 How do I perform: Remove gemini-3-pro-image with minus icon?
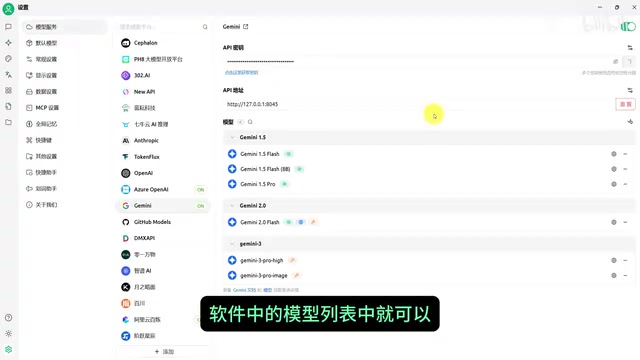(625, 276)
